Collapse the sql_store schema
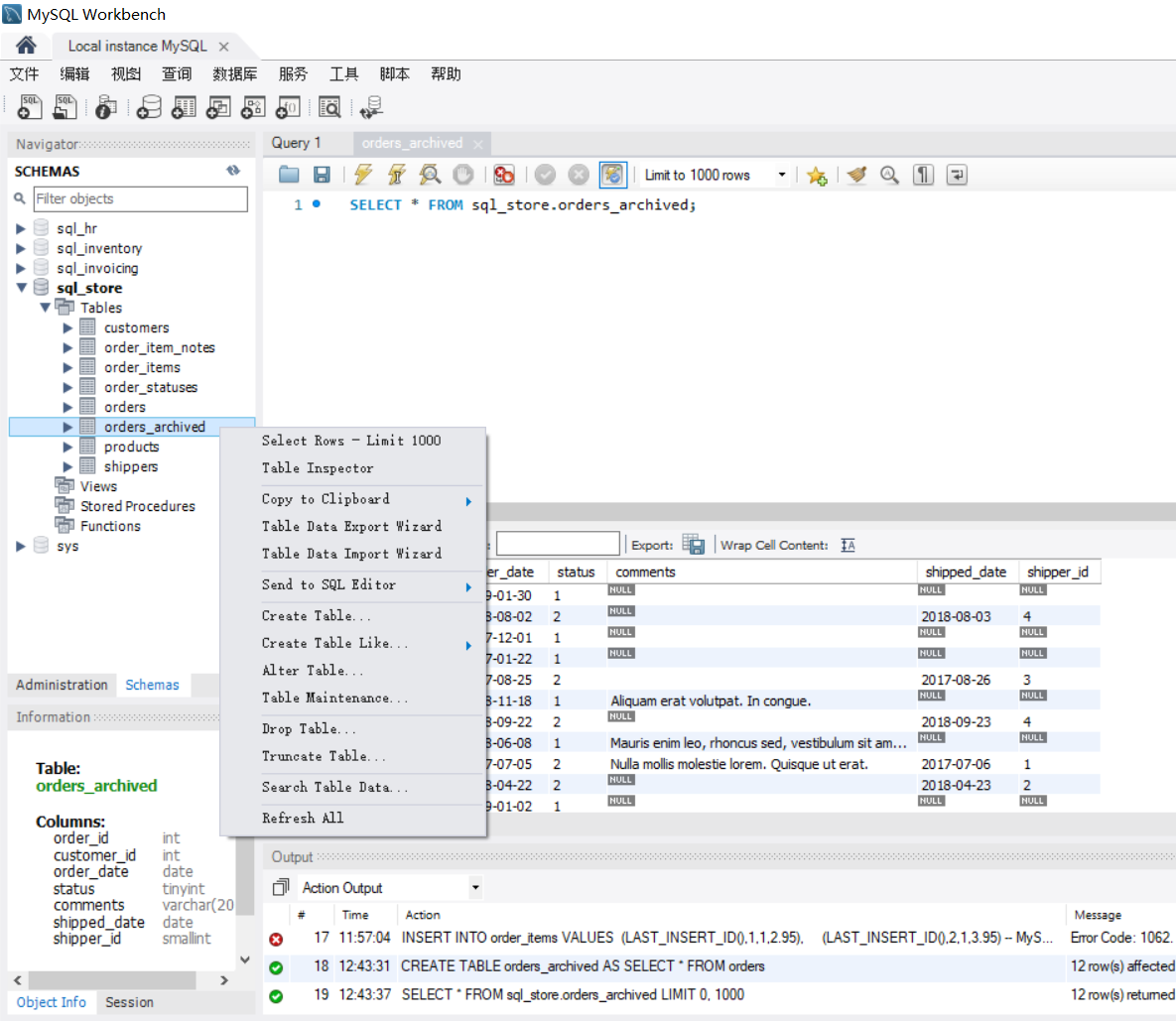Viewport: 1176px width, 1021px height. [x=21, y=288]
